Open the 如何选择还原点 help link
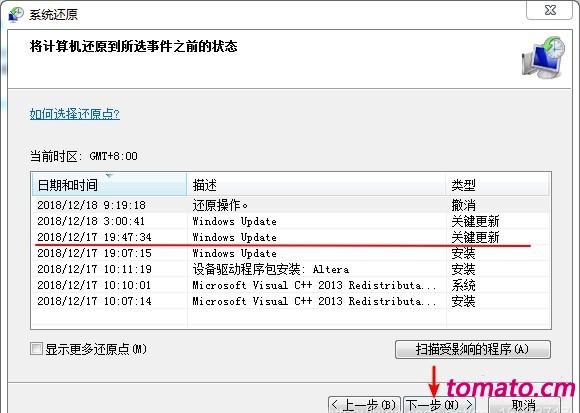 click(75, 114)
